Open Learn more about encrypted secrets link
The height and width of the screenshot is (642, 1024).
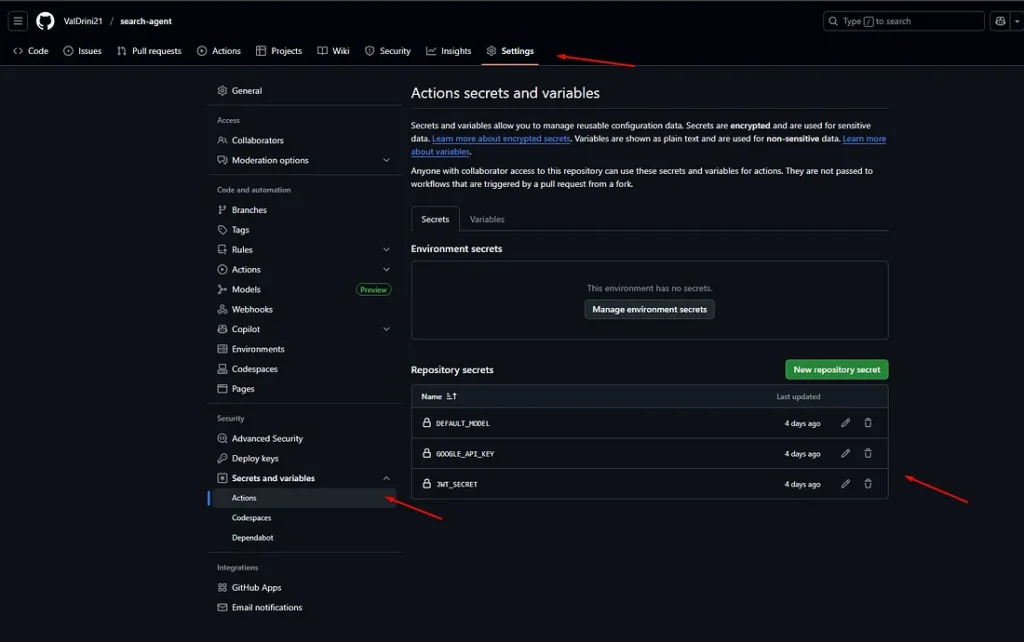point(501,139)
